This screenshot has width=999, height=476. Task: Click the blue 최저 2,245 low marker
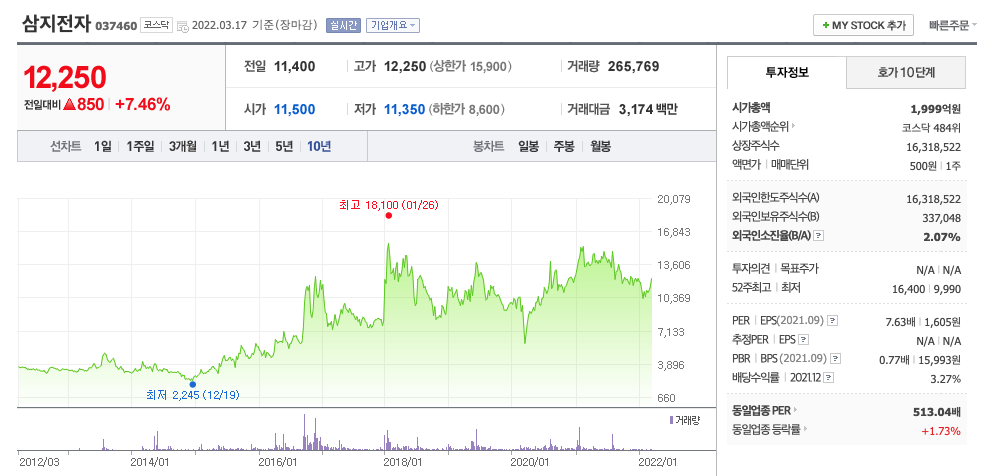192,384
